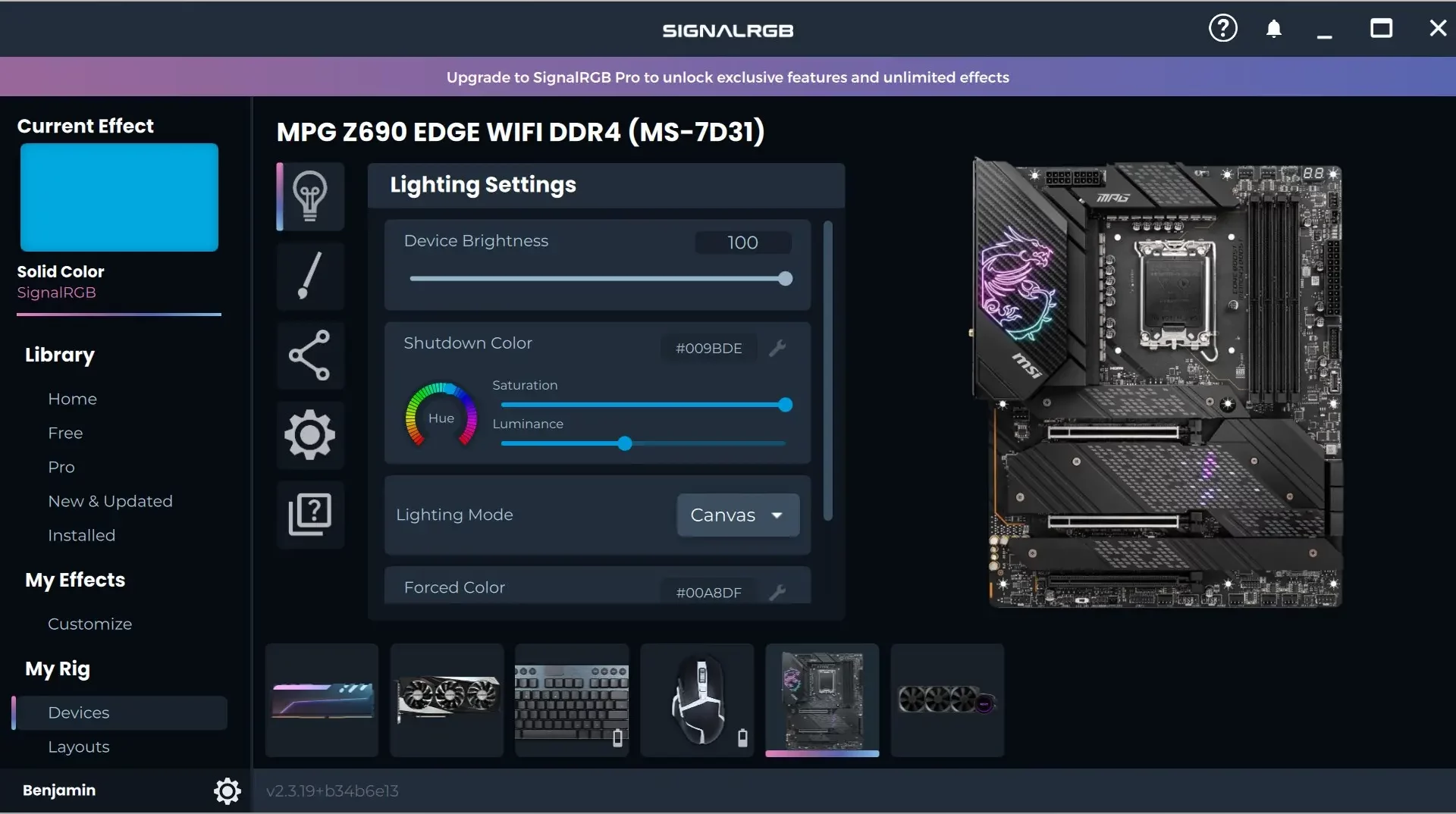Screen dimensions: 1456x814
Task: Select the mouse device thumbnail
Action: (698, 700)
